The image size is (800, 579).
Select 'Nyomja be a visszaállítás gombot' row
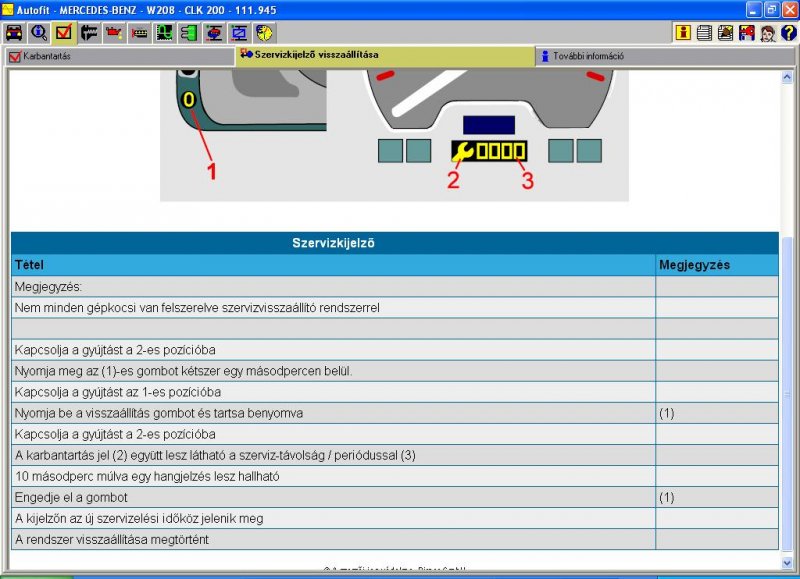pyautogui.click(x=395, y=413)
